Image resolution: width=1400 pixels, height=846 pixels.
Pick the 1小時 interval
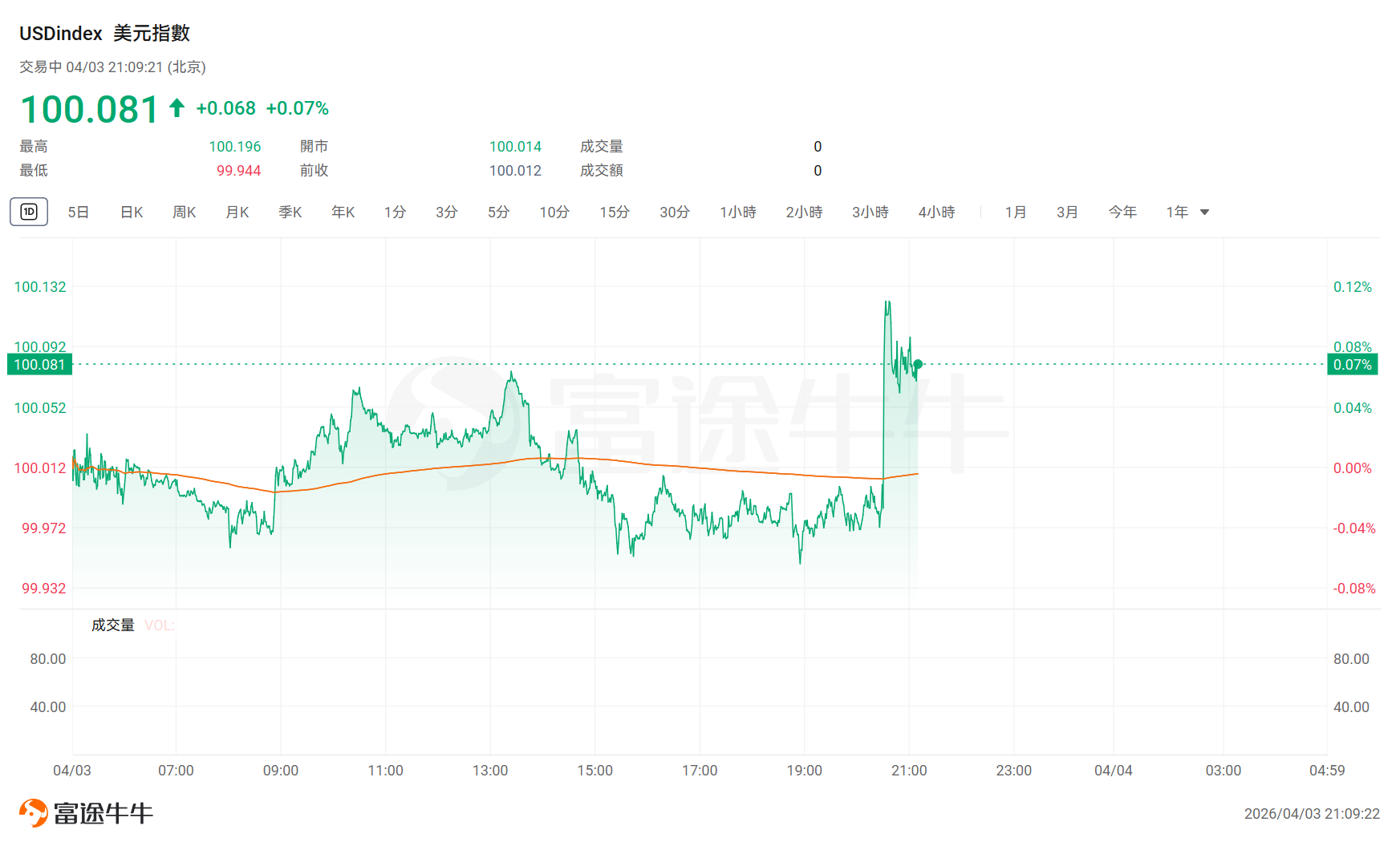click(x=738, y=213)
